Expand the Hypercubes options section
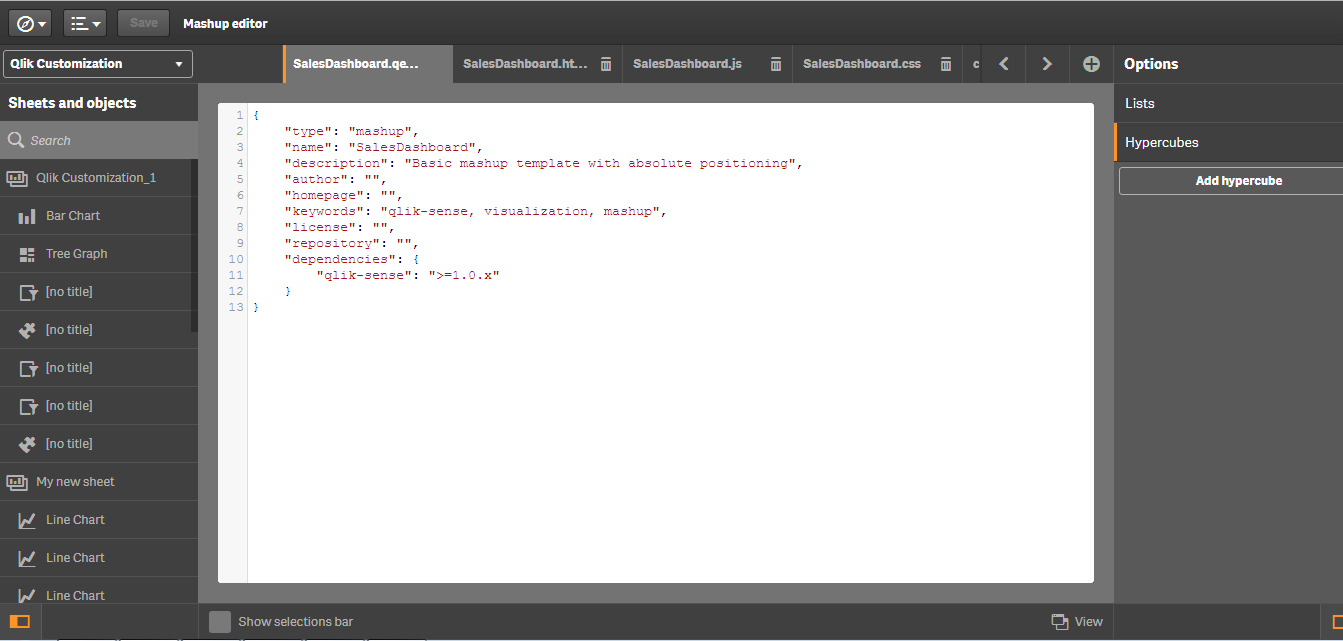 pos(1228,142)
